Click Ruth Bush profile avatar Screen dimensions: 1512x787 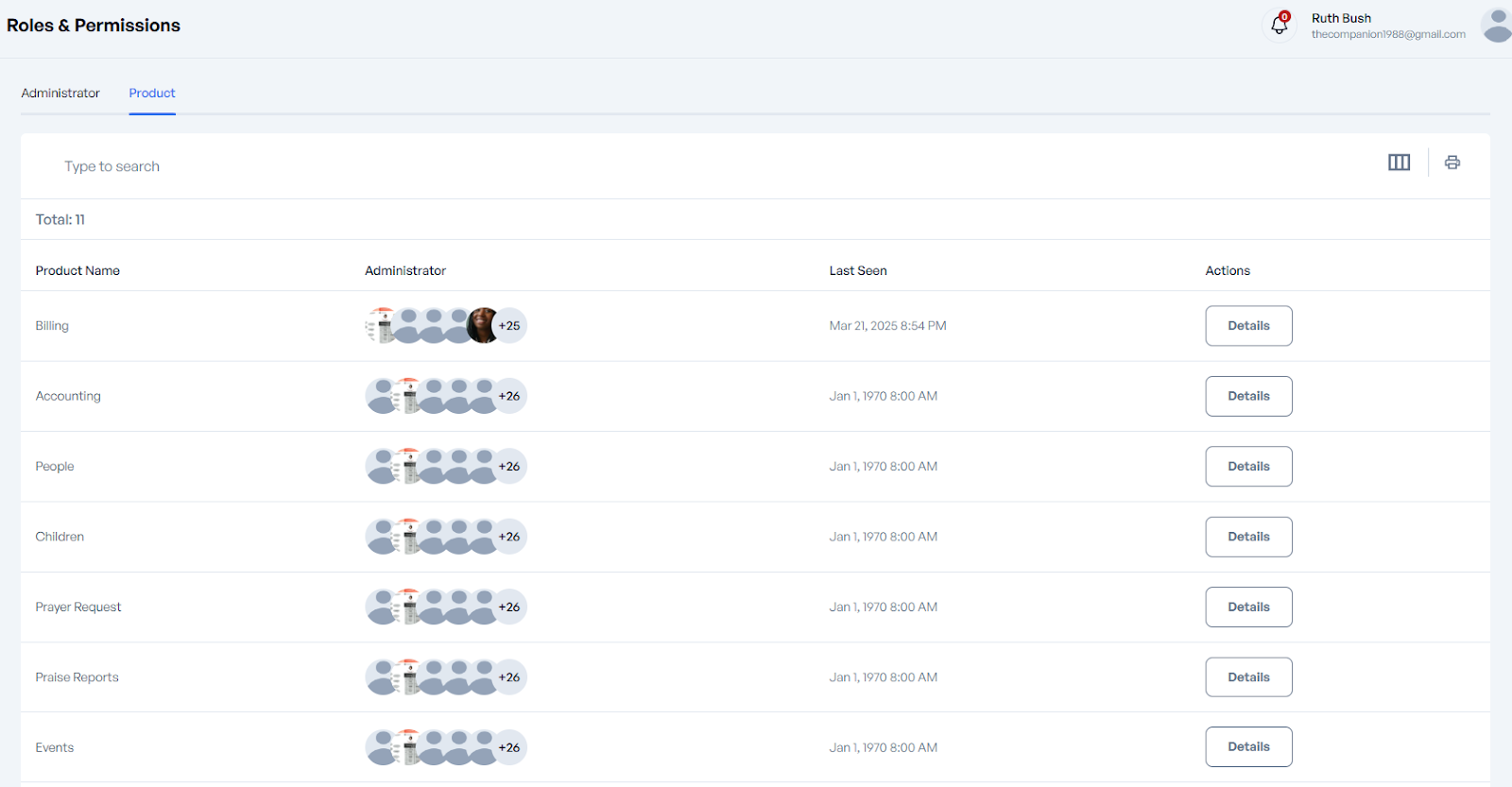tap(1497, 26)
